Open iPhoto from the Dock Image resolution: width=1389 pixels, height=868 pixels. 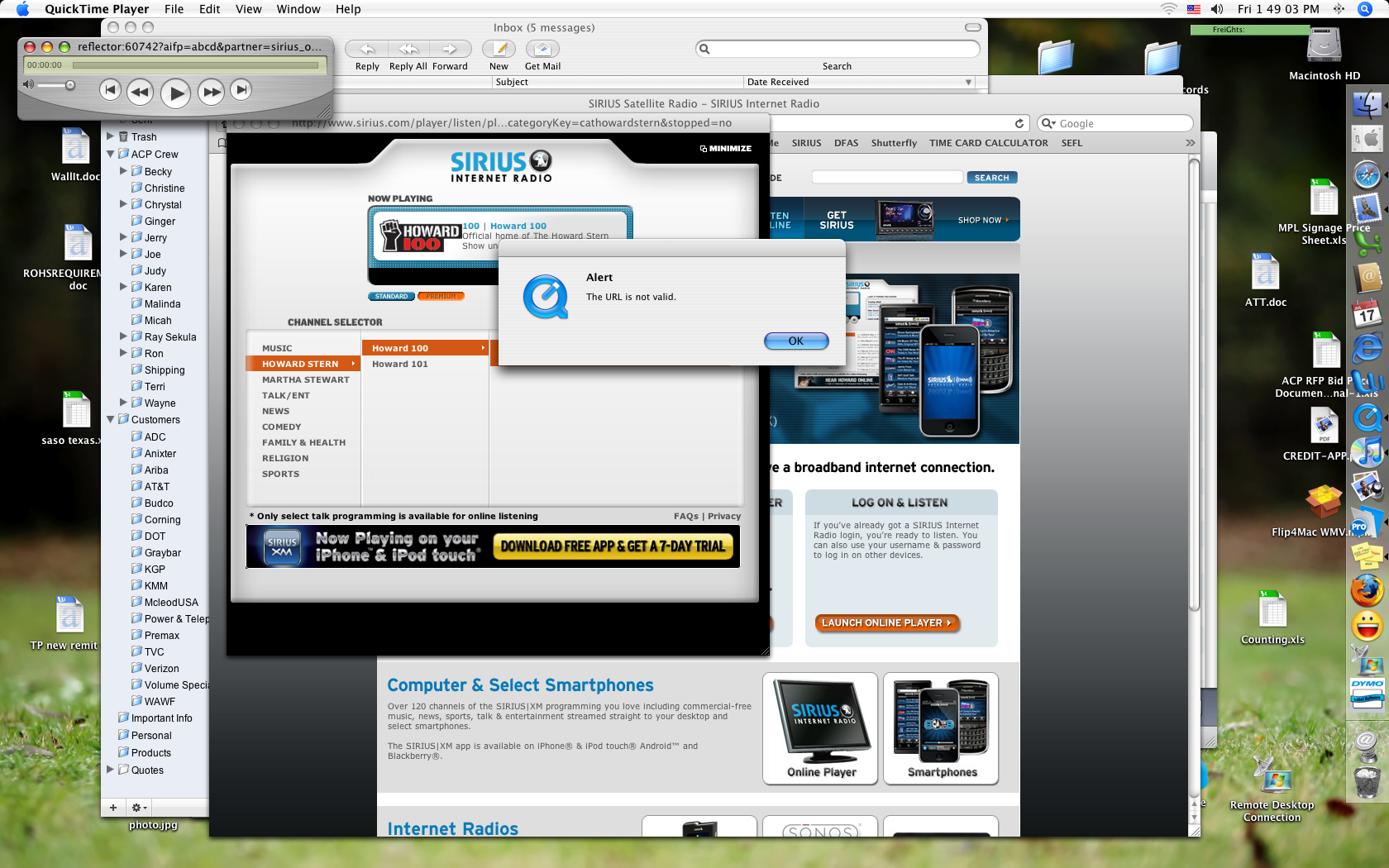point(1368,487)
